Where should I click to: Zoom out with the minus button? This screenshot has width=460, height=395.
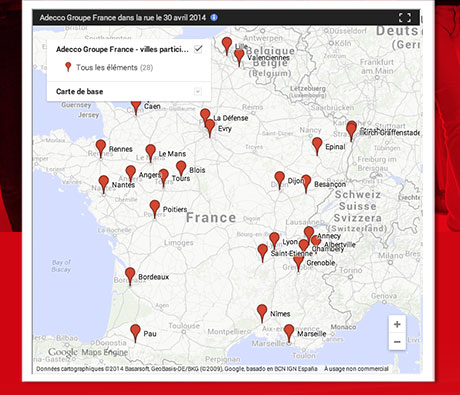pyautogui.click(x=397, y=342)
